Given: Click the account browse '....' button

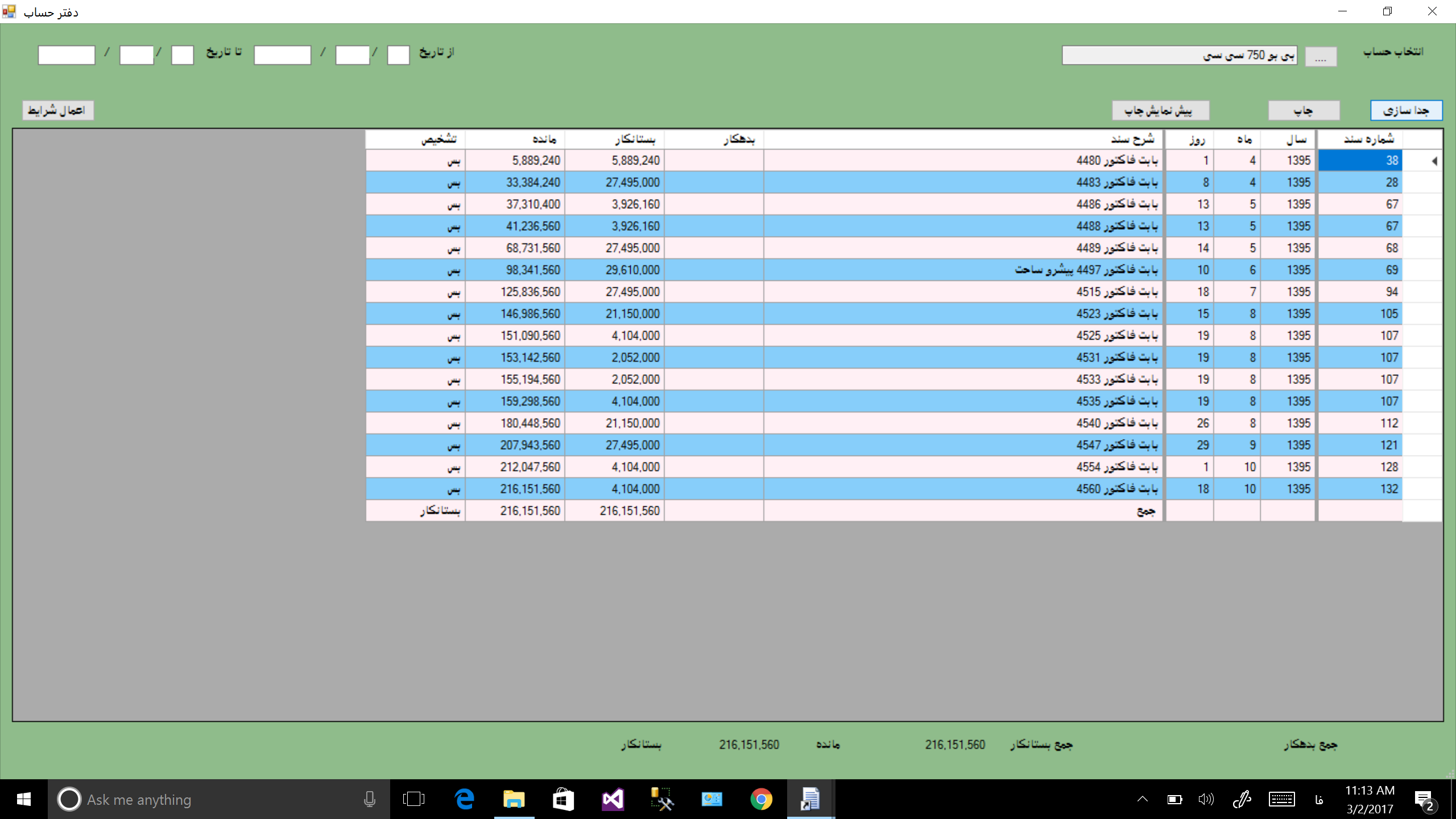Looking at the screenshot, I should [x=1320, y=56].
